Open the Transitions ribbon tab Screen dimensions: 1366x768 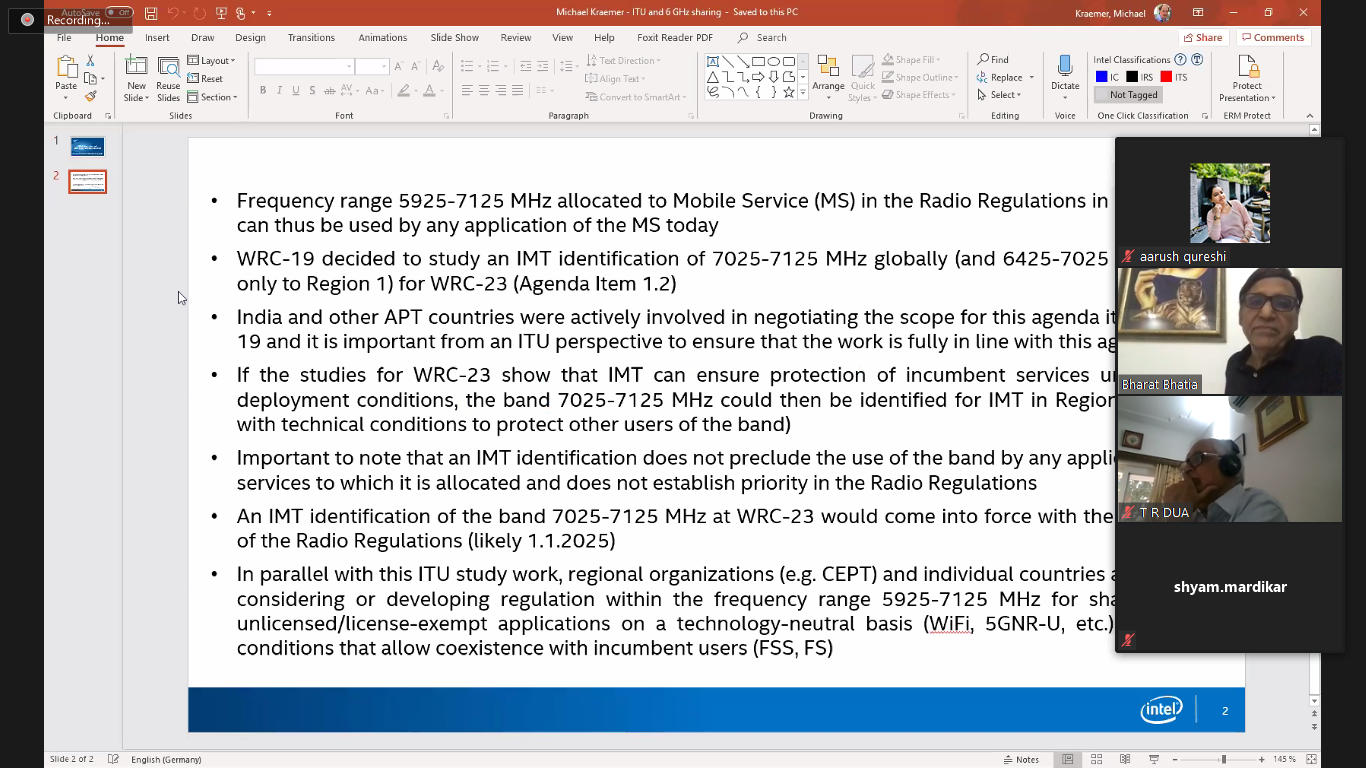(x=311, y=38)
